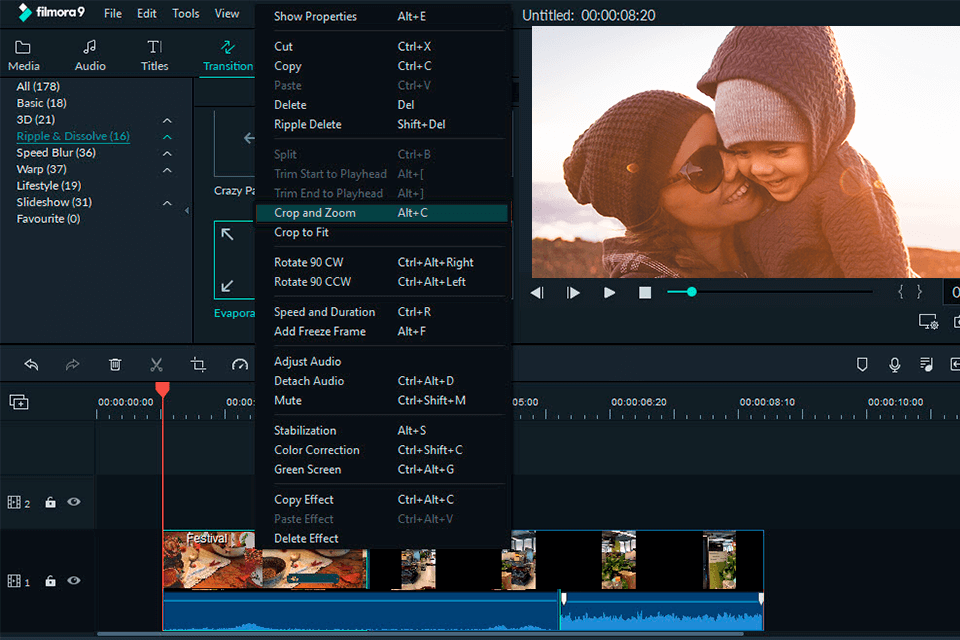960x640 pixels.
Task: Switch to the Audio tab
Action: pyautogui.click(x=90, y=55)
